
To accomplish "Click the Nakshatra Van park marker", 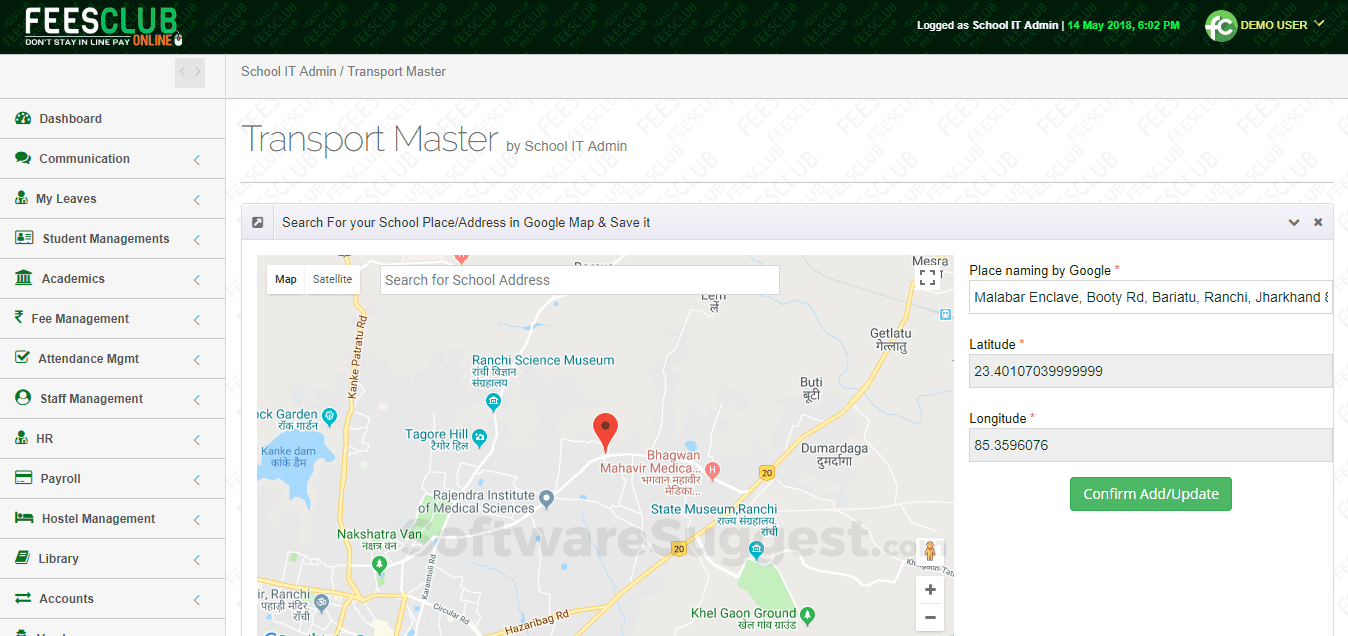I will pos(379,564).
